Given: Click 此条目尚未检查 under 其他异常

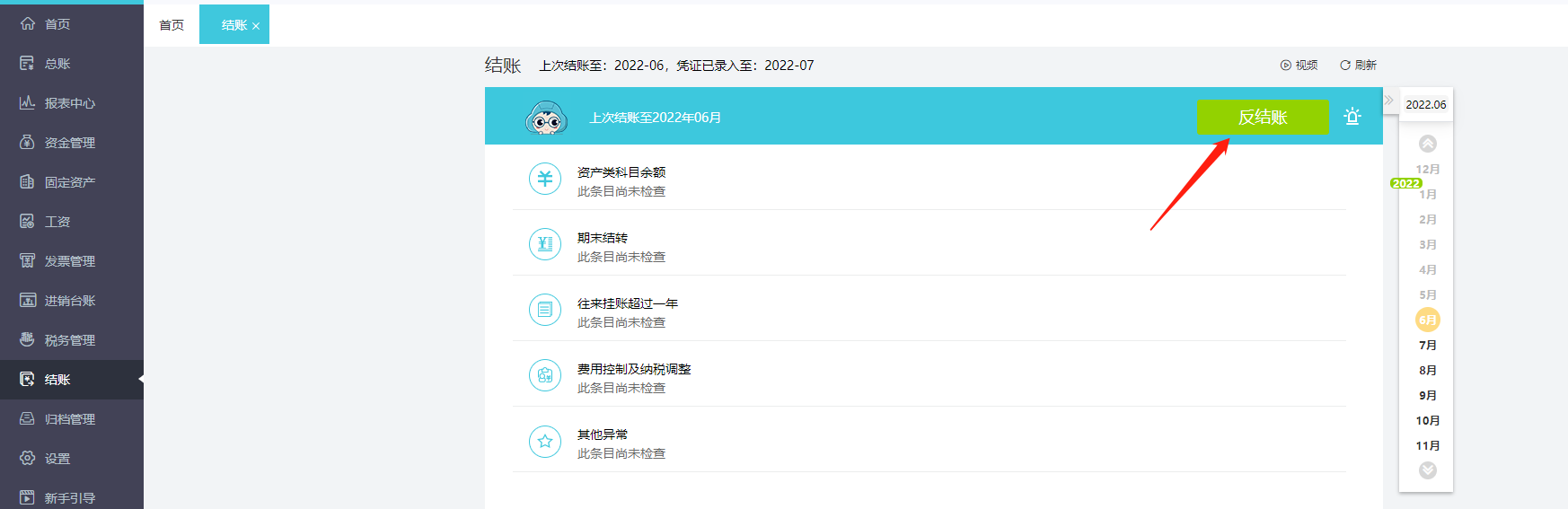Looking at the screenshot, I should coord(621,453).
